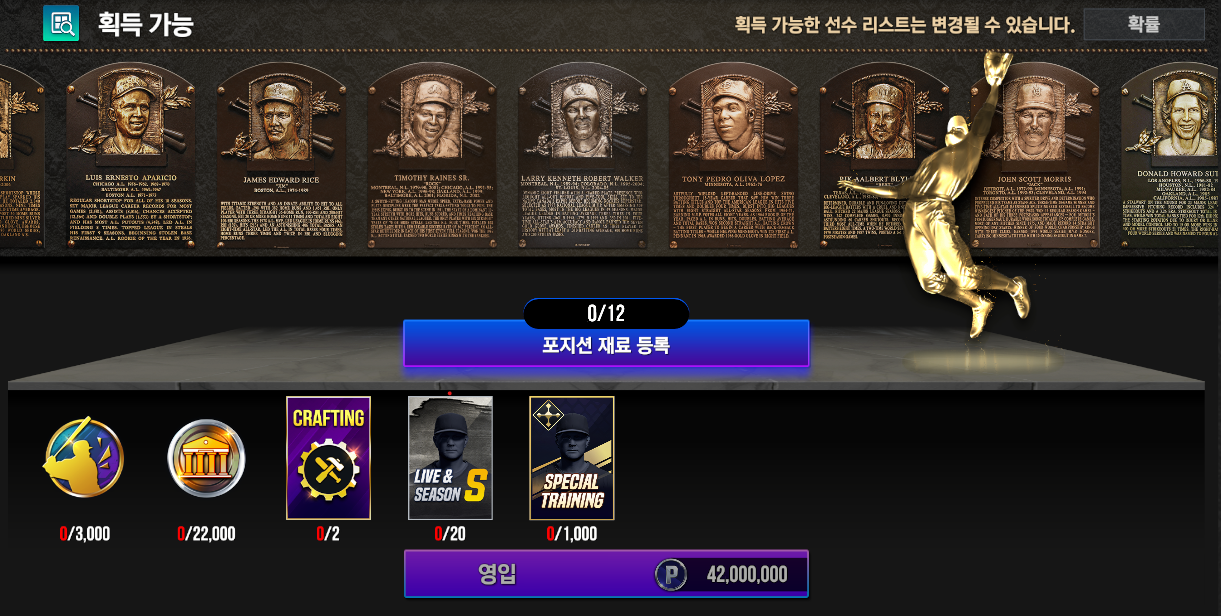Image resolution: width=1221 pixels, height=616 pixels.
Task: Click the P point currency icon
Action: coord(671,574)
